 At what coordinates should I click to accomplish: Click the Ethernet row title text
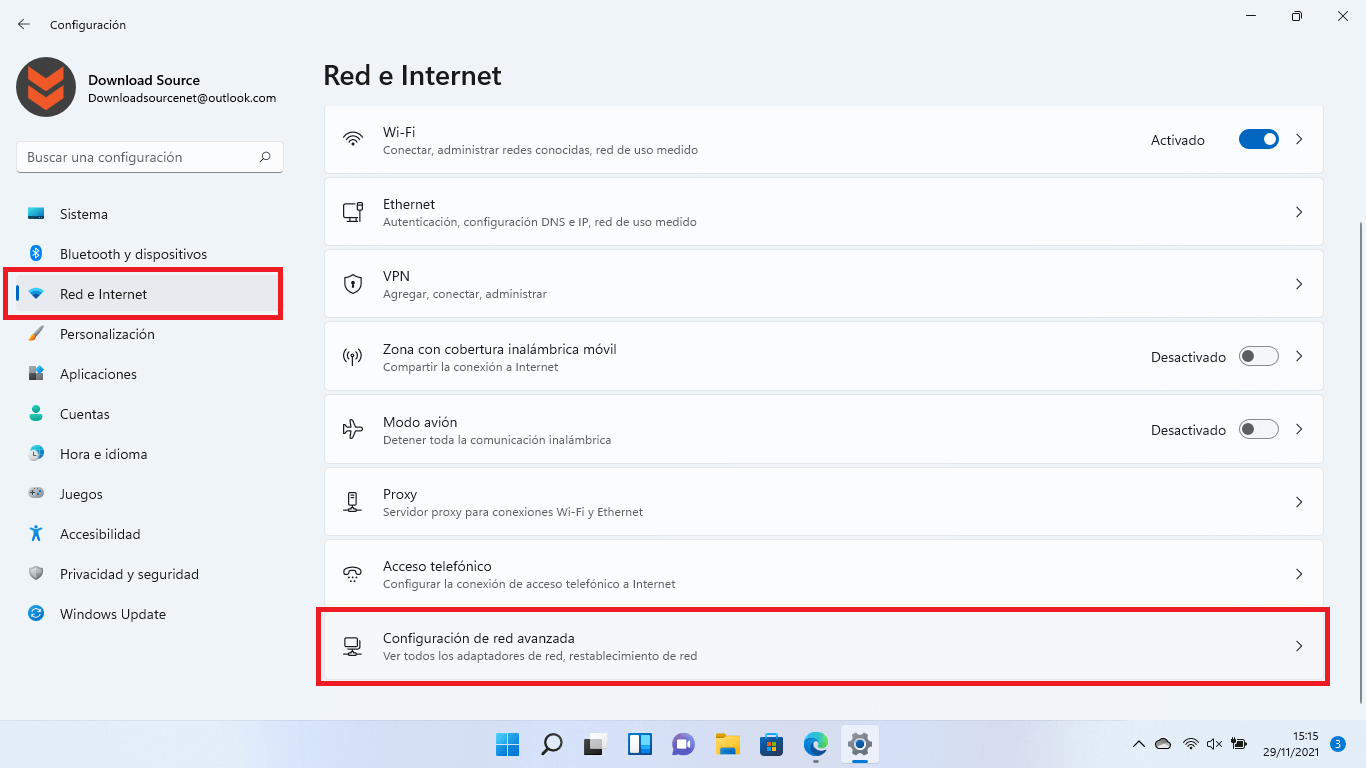click(x=409, y=204)
